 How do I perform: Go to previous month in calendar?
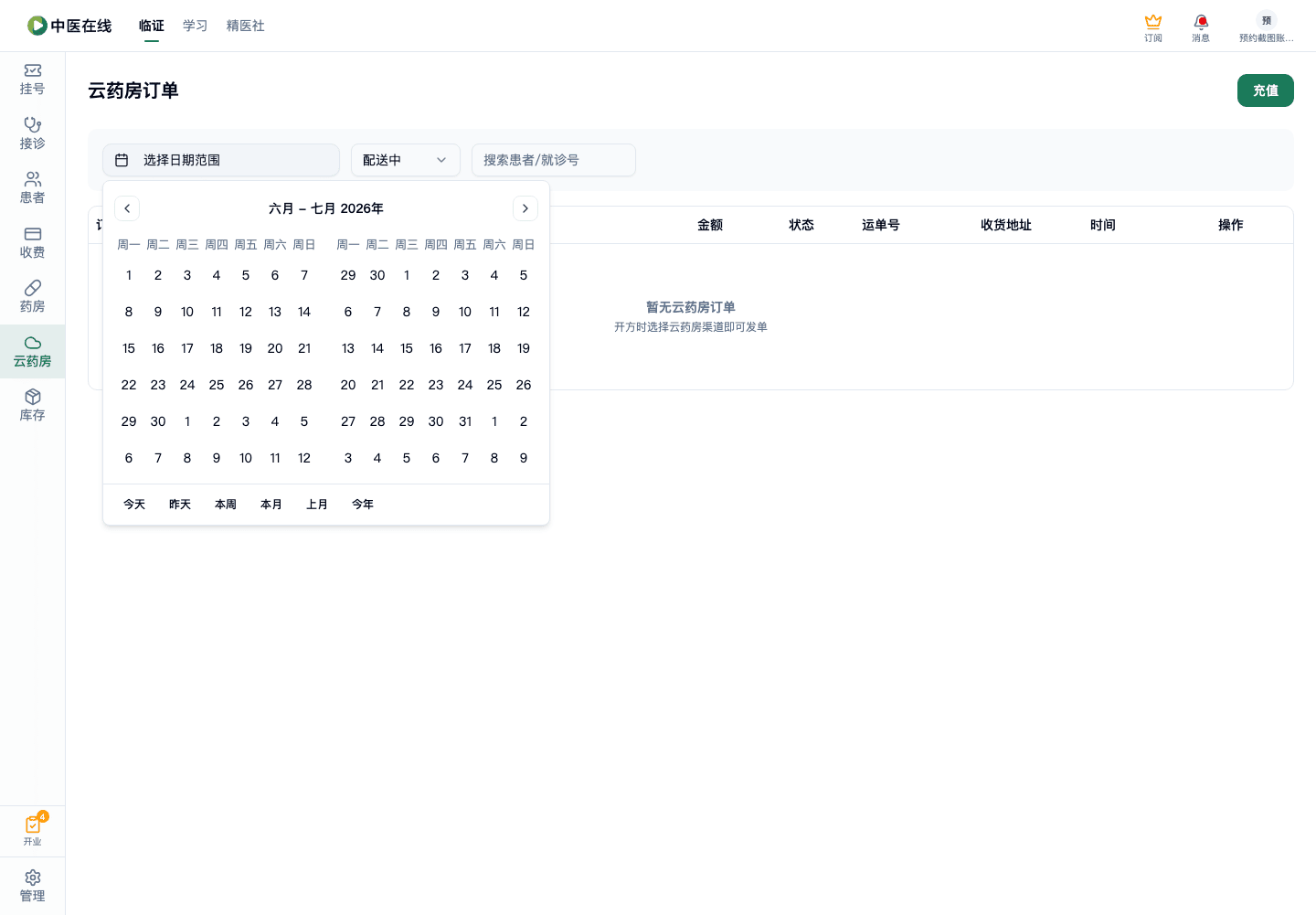(127, 208)
